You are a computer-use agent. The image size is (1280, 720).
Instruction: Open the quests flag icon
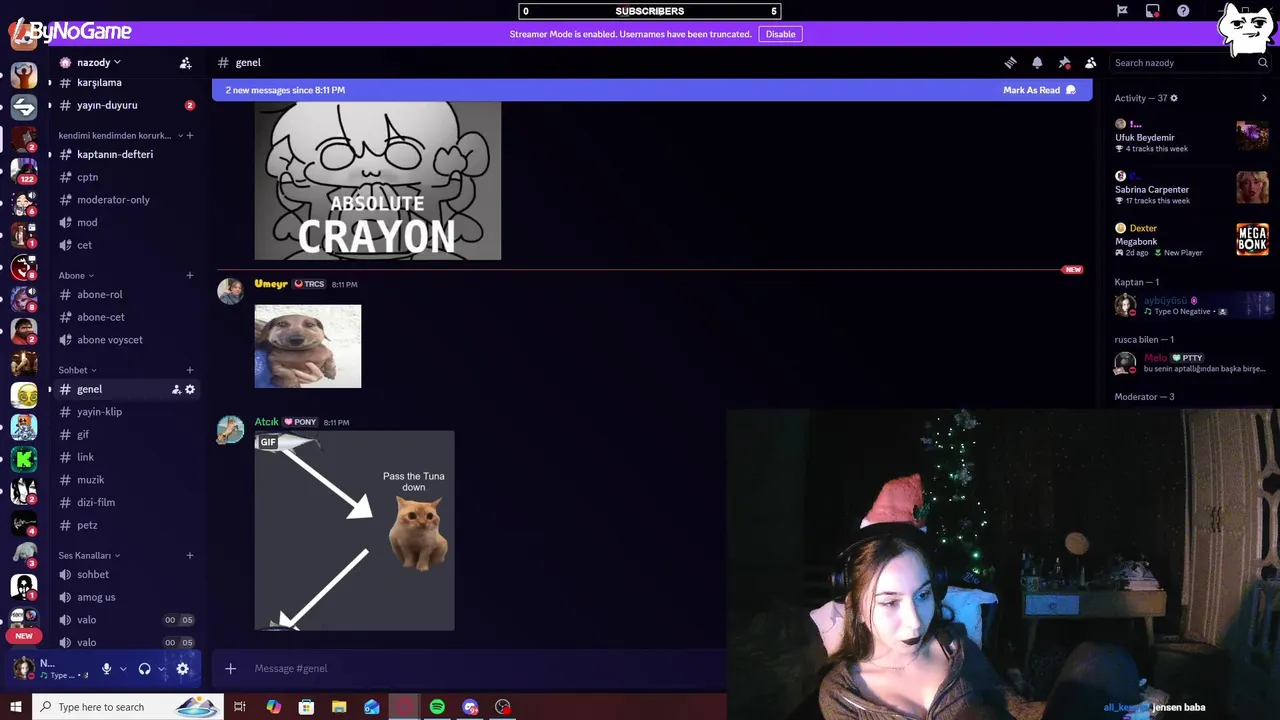1122,11
